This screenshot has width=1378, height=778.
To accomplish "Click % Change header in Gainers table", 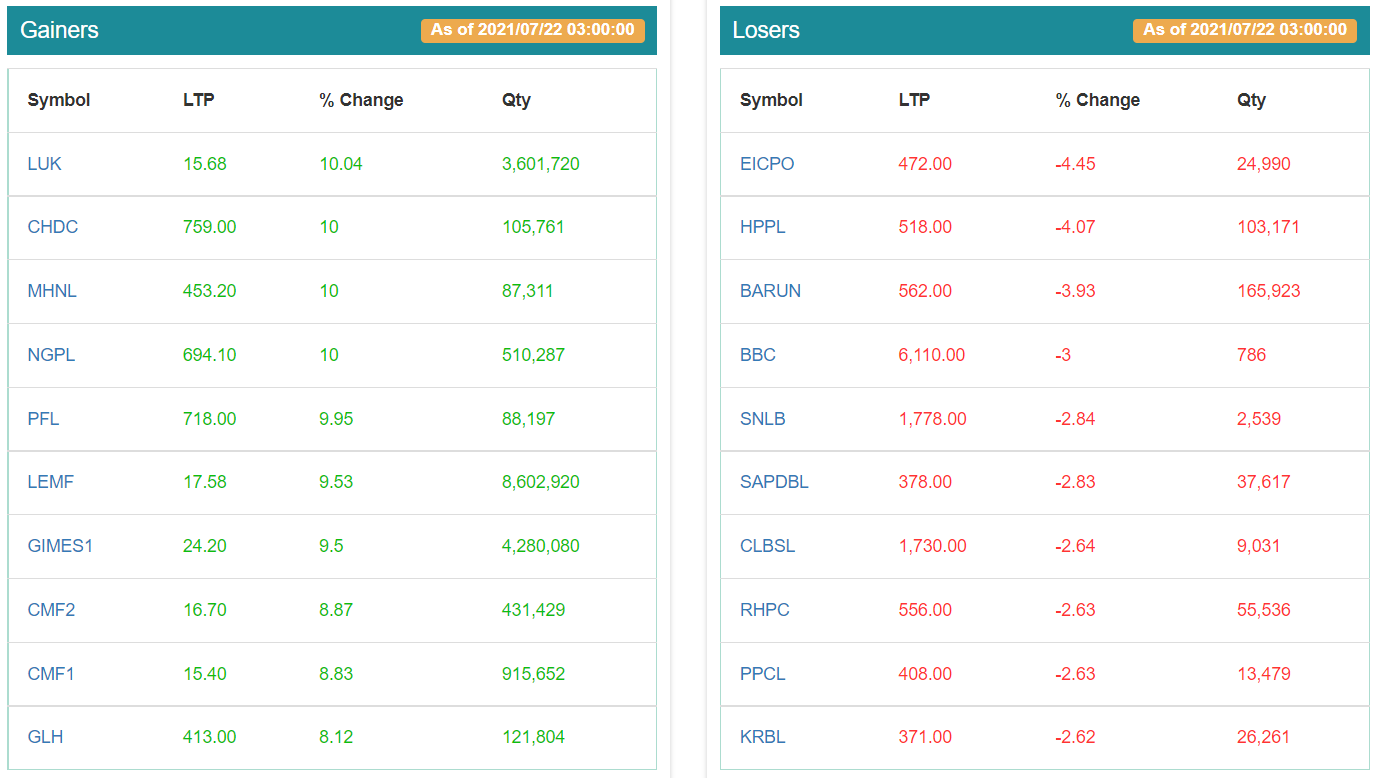I will [361, 100].
